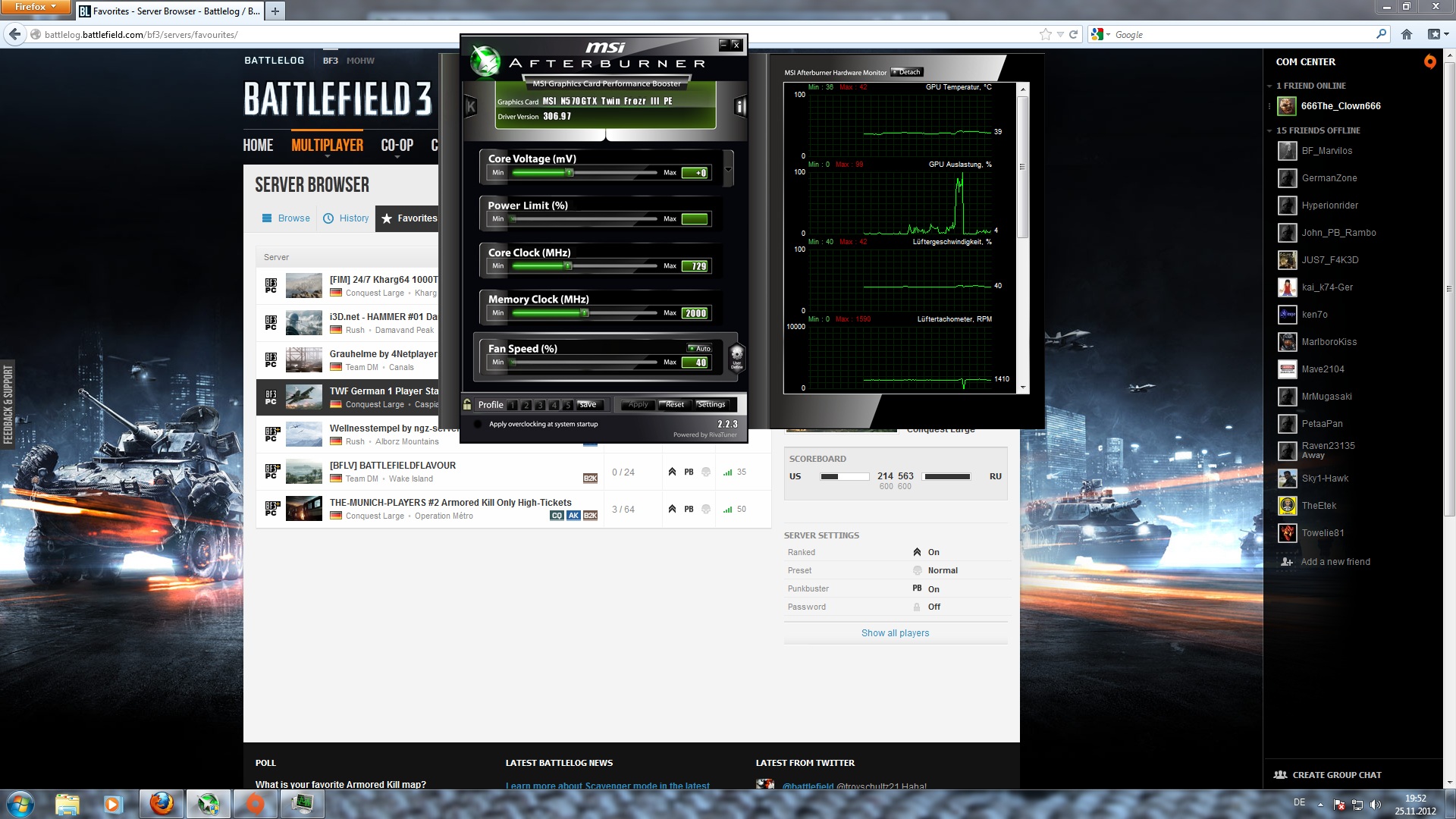Click the Memory Clock slider handle
1456x819 pixels.
tap(584, 312)
